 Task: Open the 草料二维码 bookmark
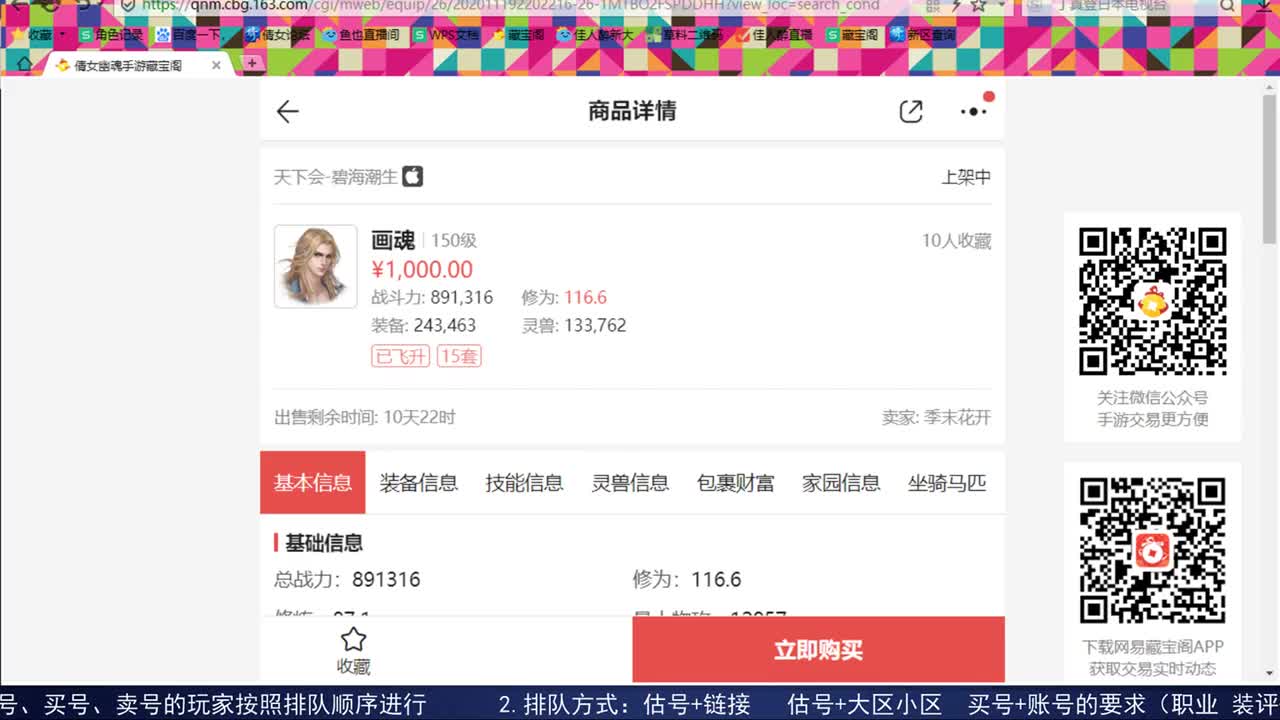(x=685, y=34)
